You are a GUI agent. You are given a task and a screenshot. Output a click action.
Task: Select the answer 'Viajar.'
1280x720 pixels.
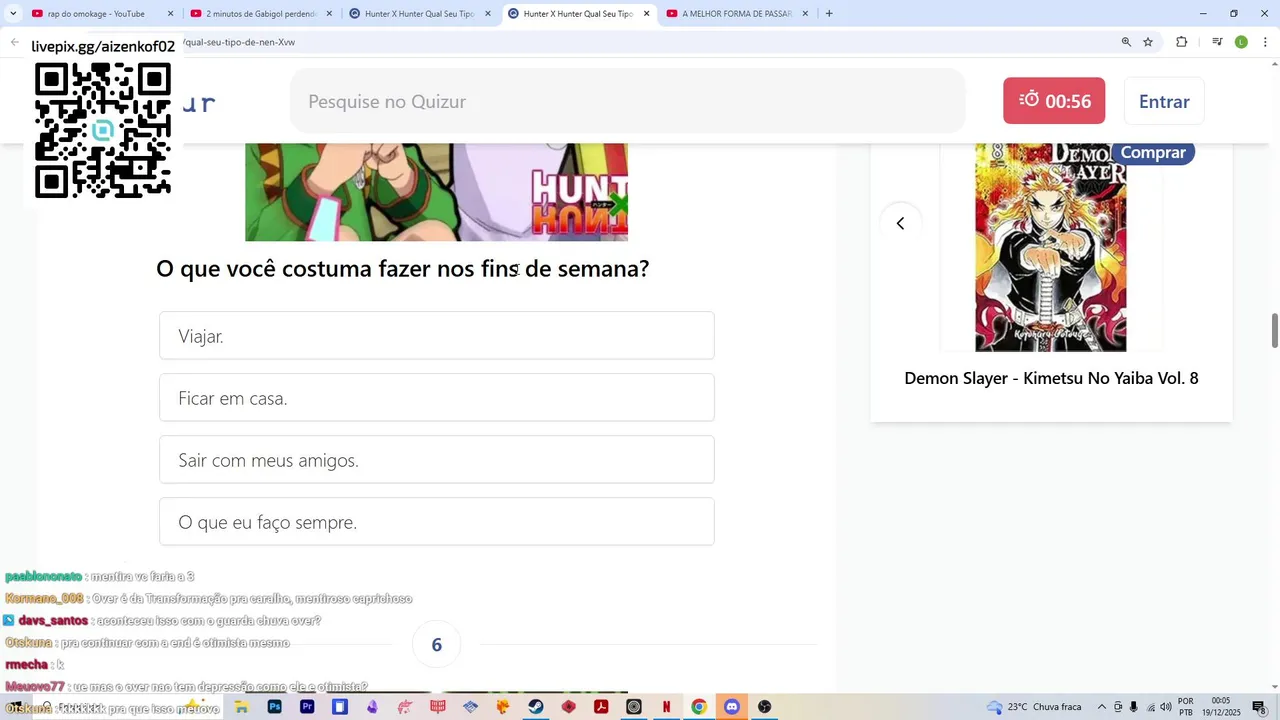436,336
